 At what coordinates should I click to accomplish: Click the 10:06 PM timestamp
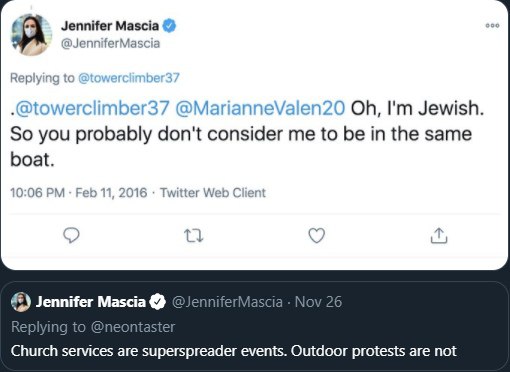37,193
